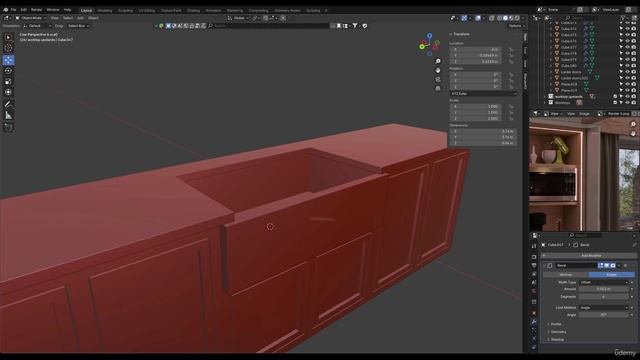Toggle Bevel modifier edit mode display icon
The image size is (640, 360).
[601, 266]
